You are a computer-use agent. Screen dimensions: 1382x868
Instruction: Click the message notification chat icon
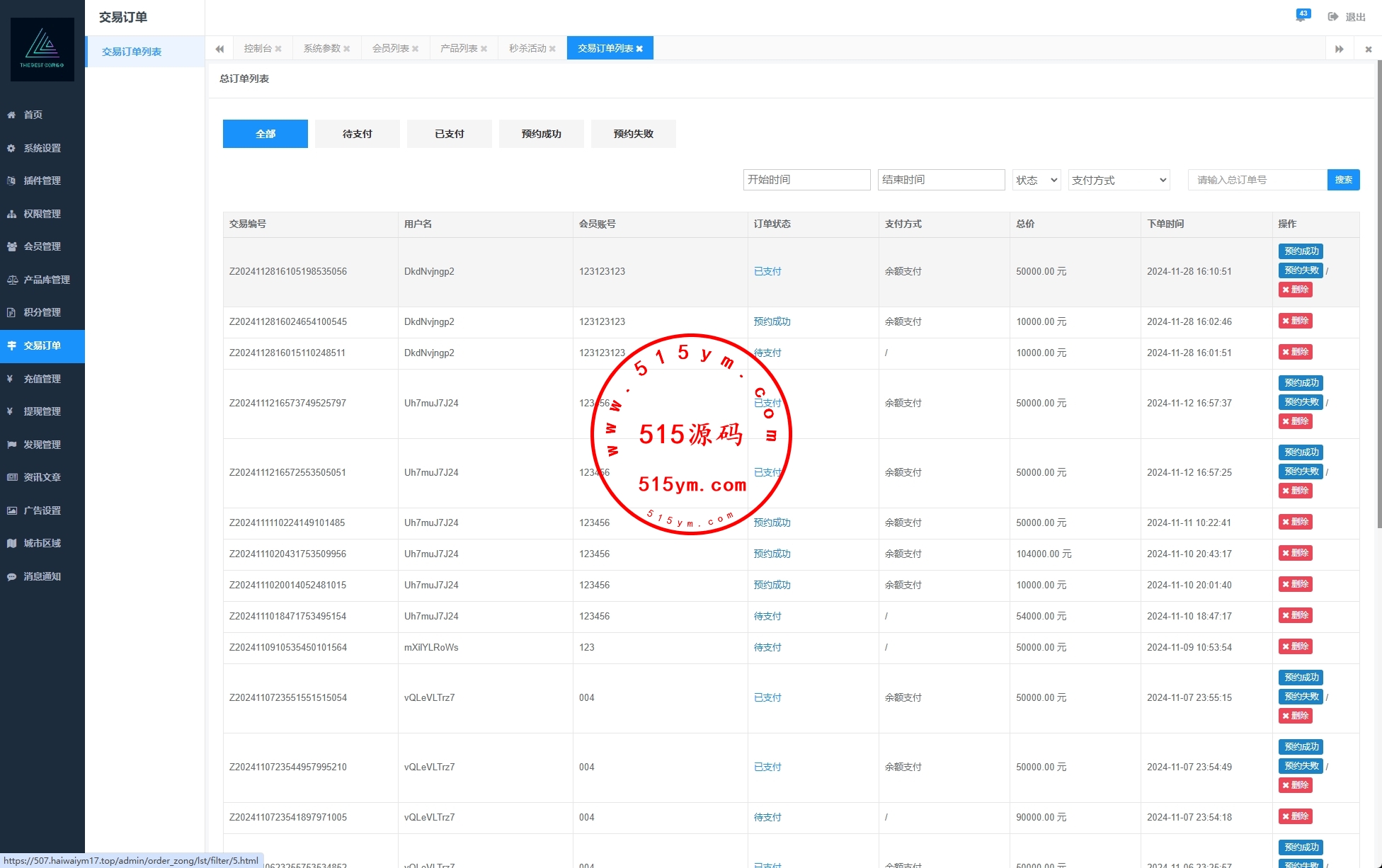click(11, 576)
